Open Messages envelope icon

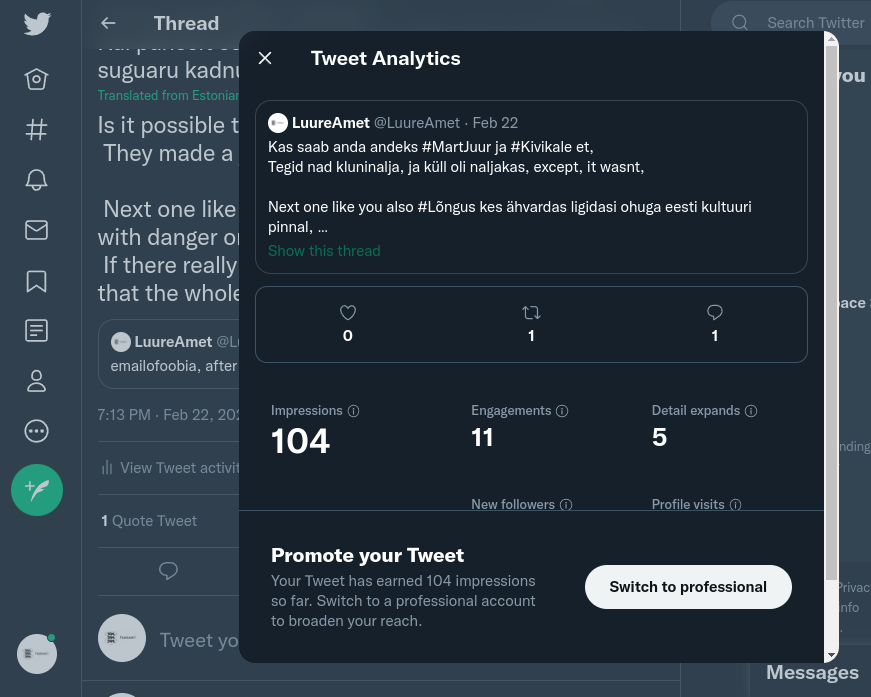(x=37, y=230)
